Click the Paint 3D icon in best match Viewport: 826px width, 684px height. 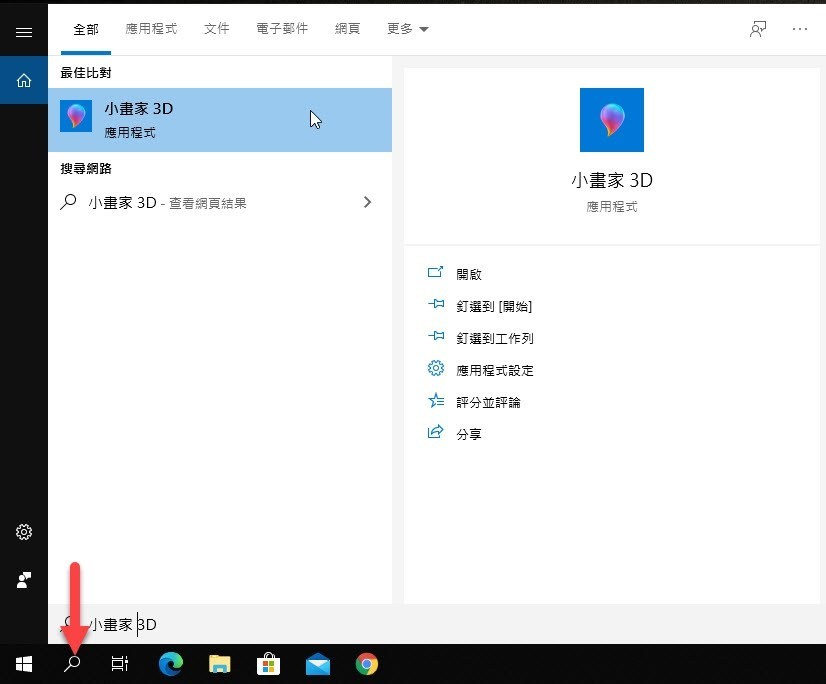[76, 115]
